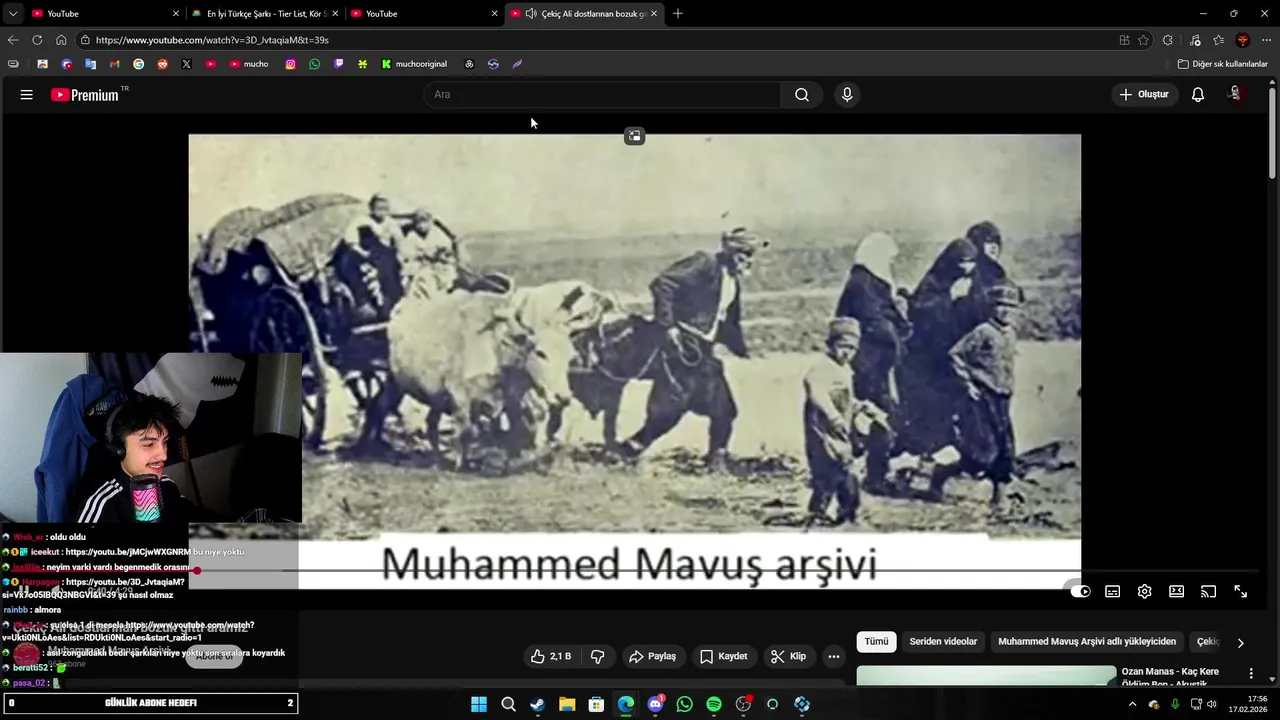Open the Reddit bookmark icon
Screen dimensions: 1280x720
[162, 64]
